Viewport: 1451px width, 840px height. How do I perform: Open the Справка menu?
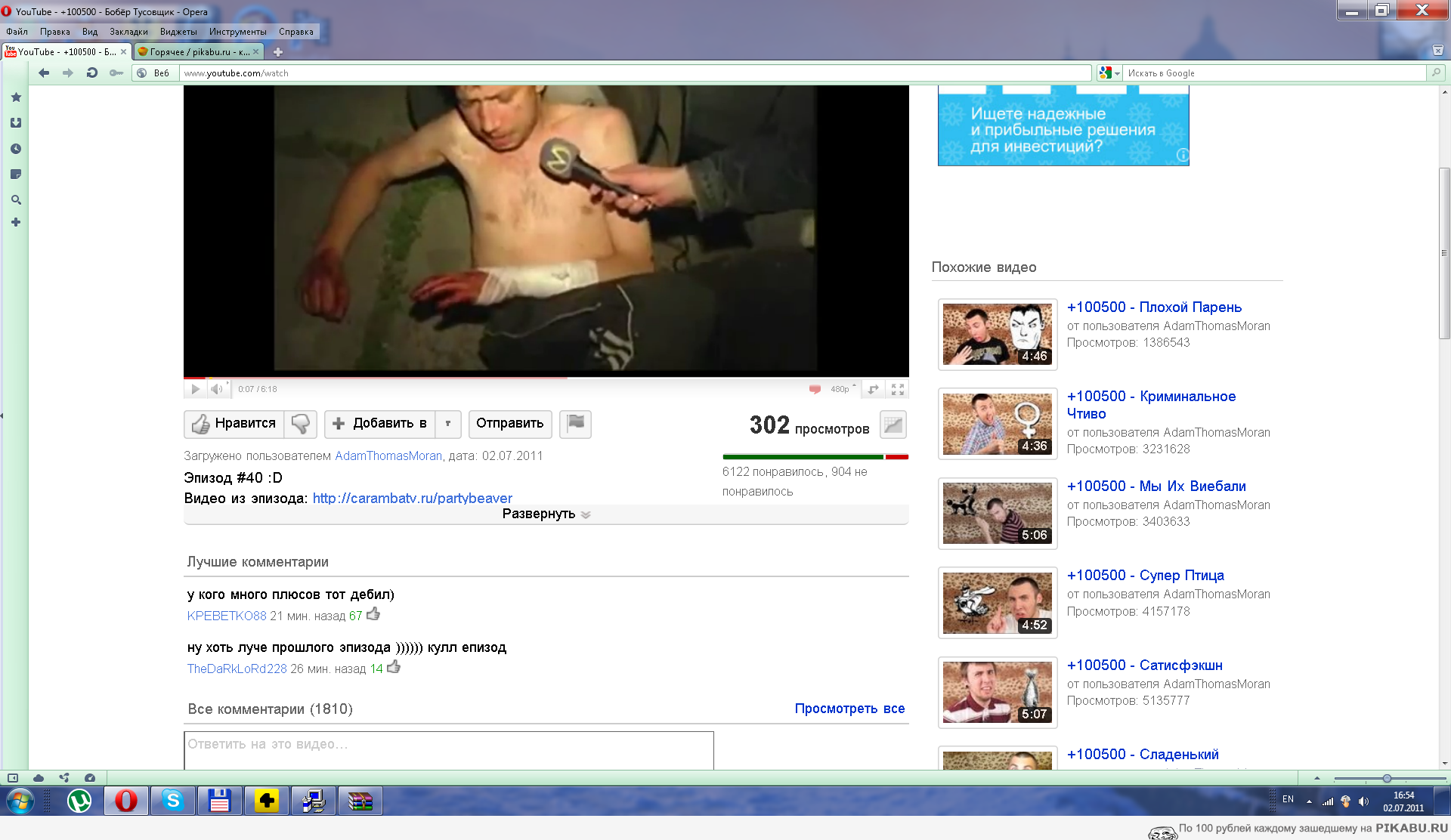pyautogui.click(x=296, y=32)
